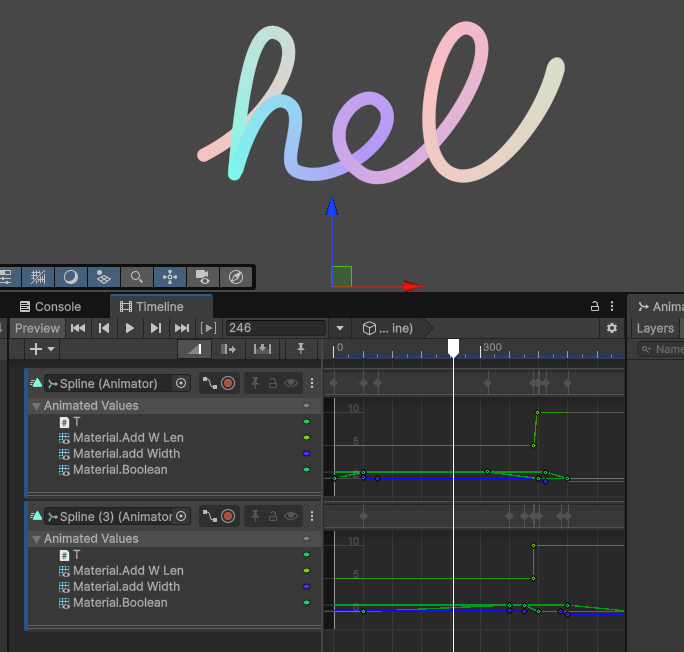The width and height of the screenshot is (684, 652).
Task: Collapse Animated Values under Spline (3)
Action: (x=36, y=539)
